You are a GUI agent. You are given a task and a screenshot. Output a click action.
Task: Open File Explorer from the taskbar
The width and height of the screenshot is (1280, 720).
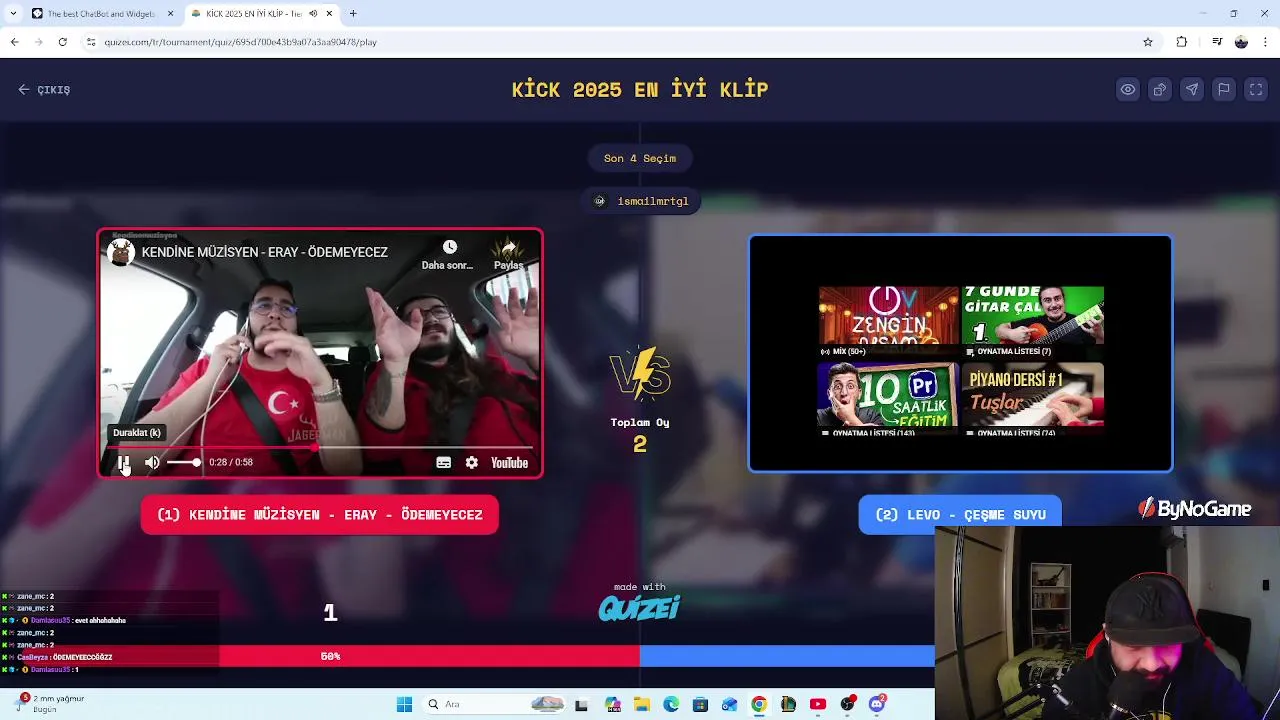point(641,704)
